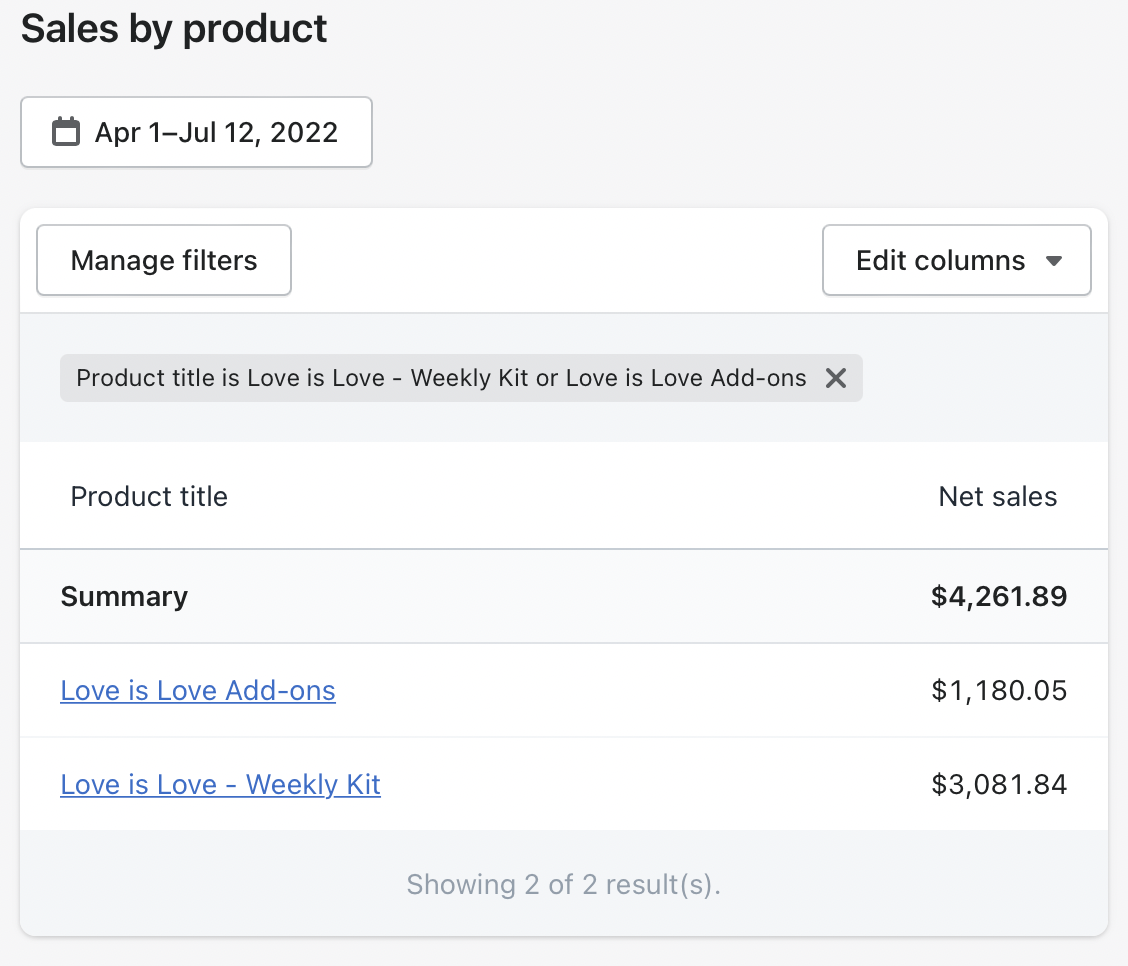Viewport: 1128px width, 966px height.
Task: Sort by the Net sales column header
Action: [x=997, y=496]
